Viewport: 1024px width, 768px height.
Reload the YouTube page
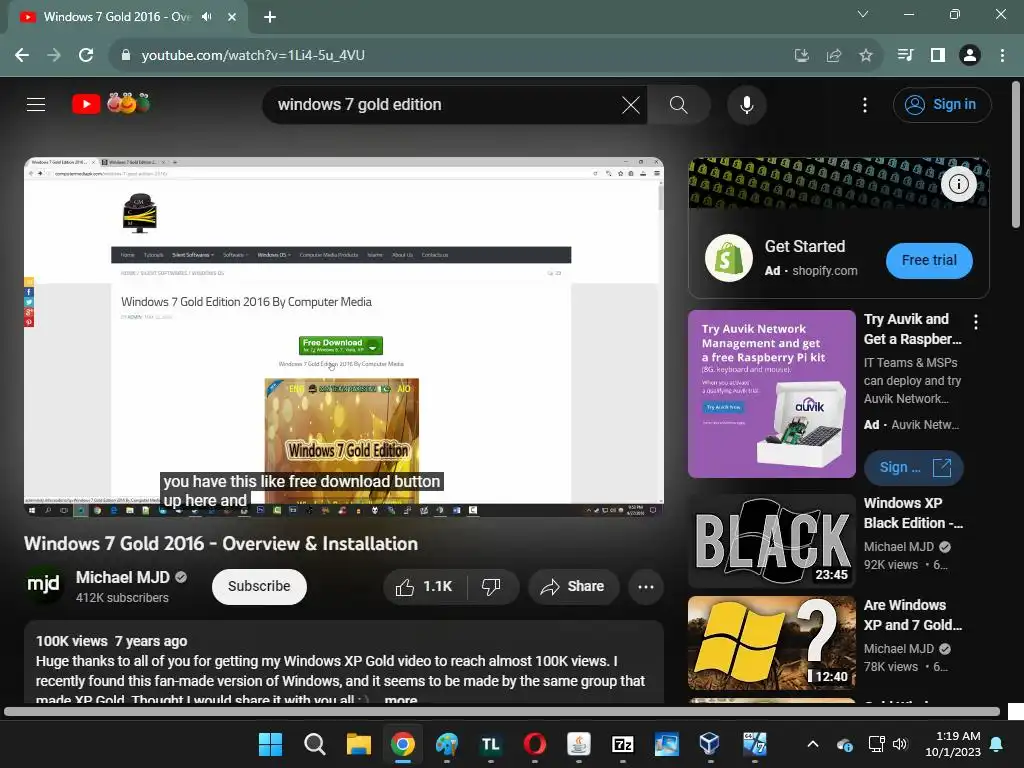point(86,56)
